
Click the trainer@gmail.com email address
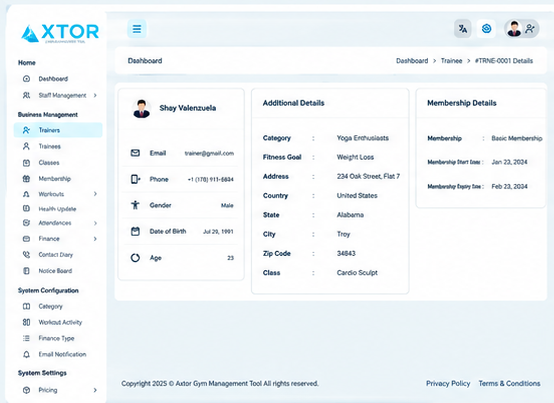tap(209, 153)
